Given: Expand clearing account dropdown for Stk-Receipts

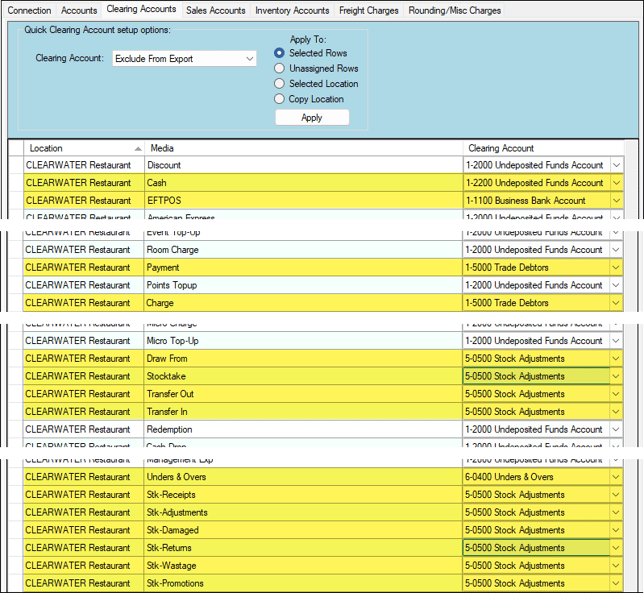Looking at the screenshot, I should (616, 494).
